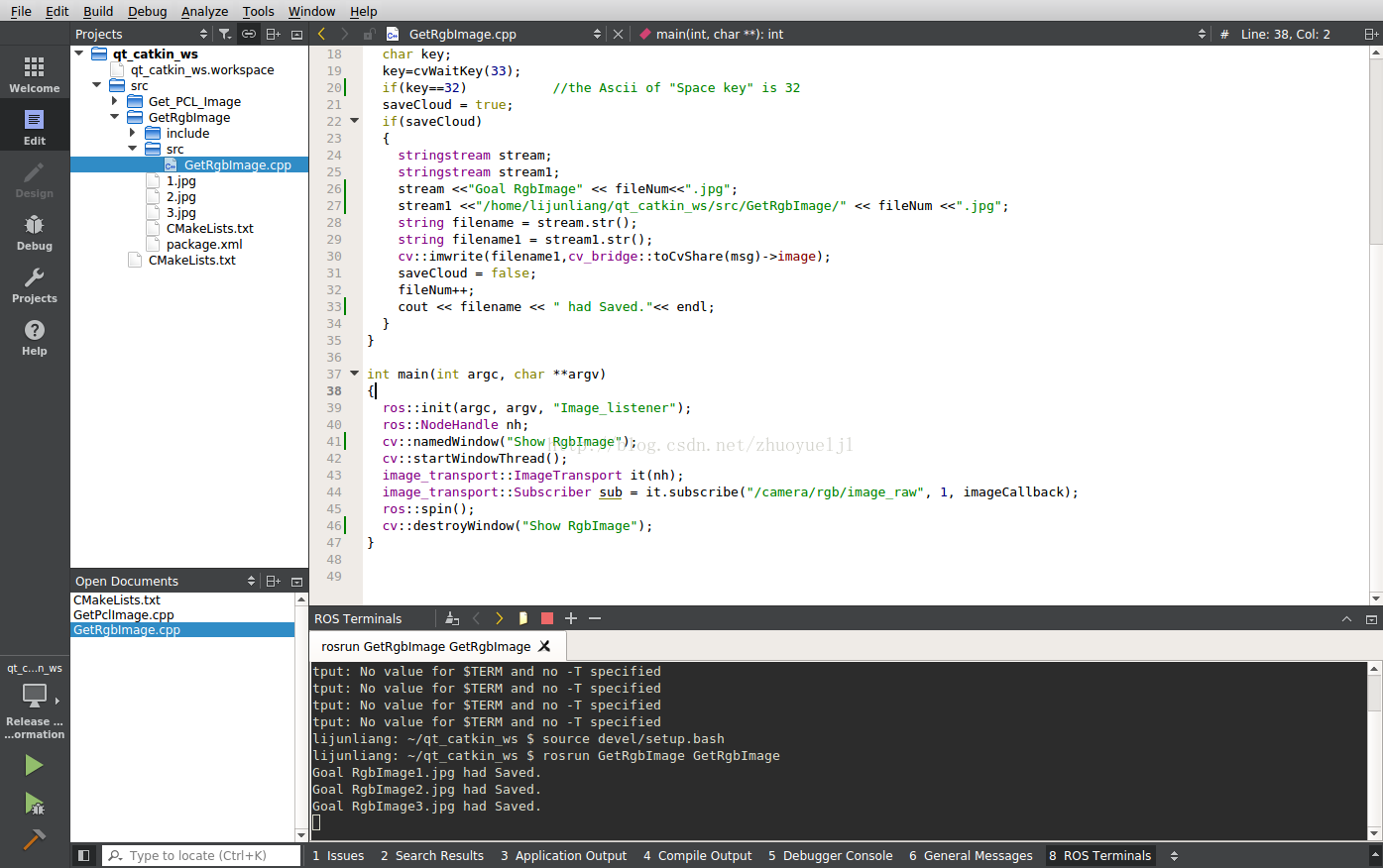1383x868 pixels.
Task: Click the green Run button
Action: tap(34, 765)
